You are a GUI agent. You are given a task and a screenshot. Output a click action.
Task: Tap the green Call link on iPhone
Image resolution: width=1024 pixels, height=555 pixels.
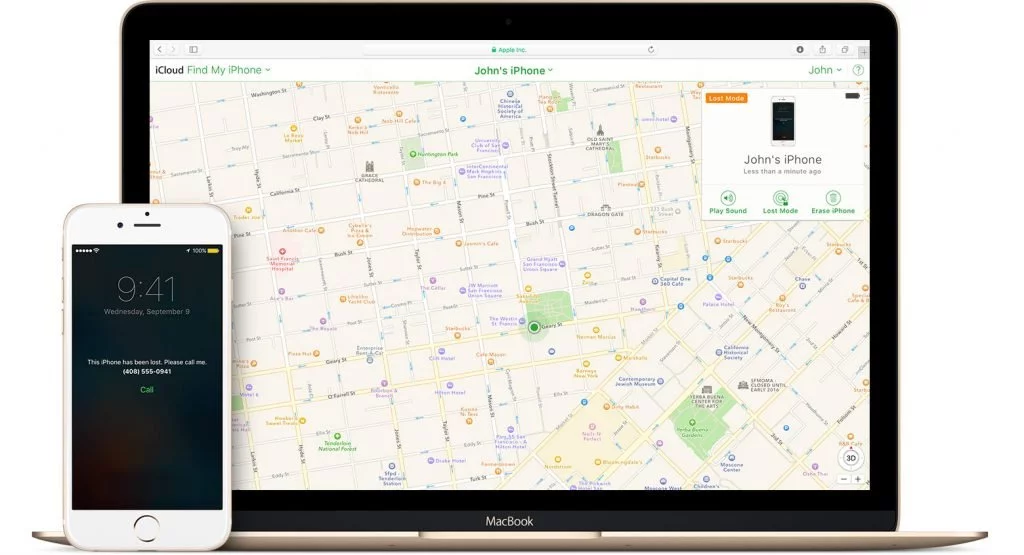click(147, 389)
